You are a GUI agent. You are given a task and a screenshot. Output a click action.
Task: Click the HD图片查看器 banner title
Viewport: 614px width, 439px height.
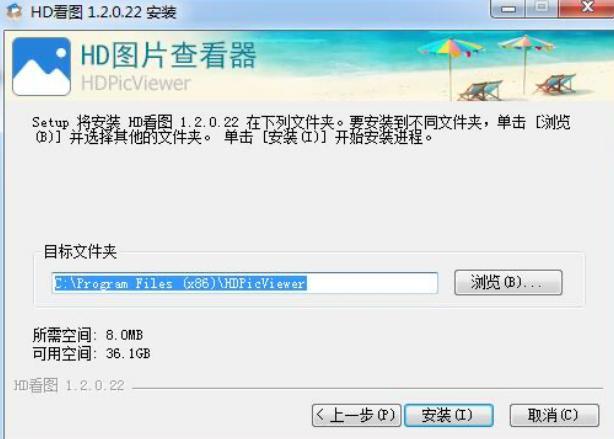168,56
